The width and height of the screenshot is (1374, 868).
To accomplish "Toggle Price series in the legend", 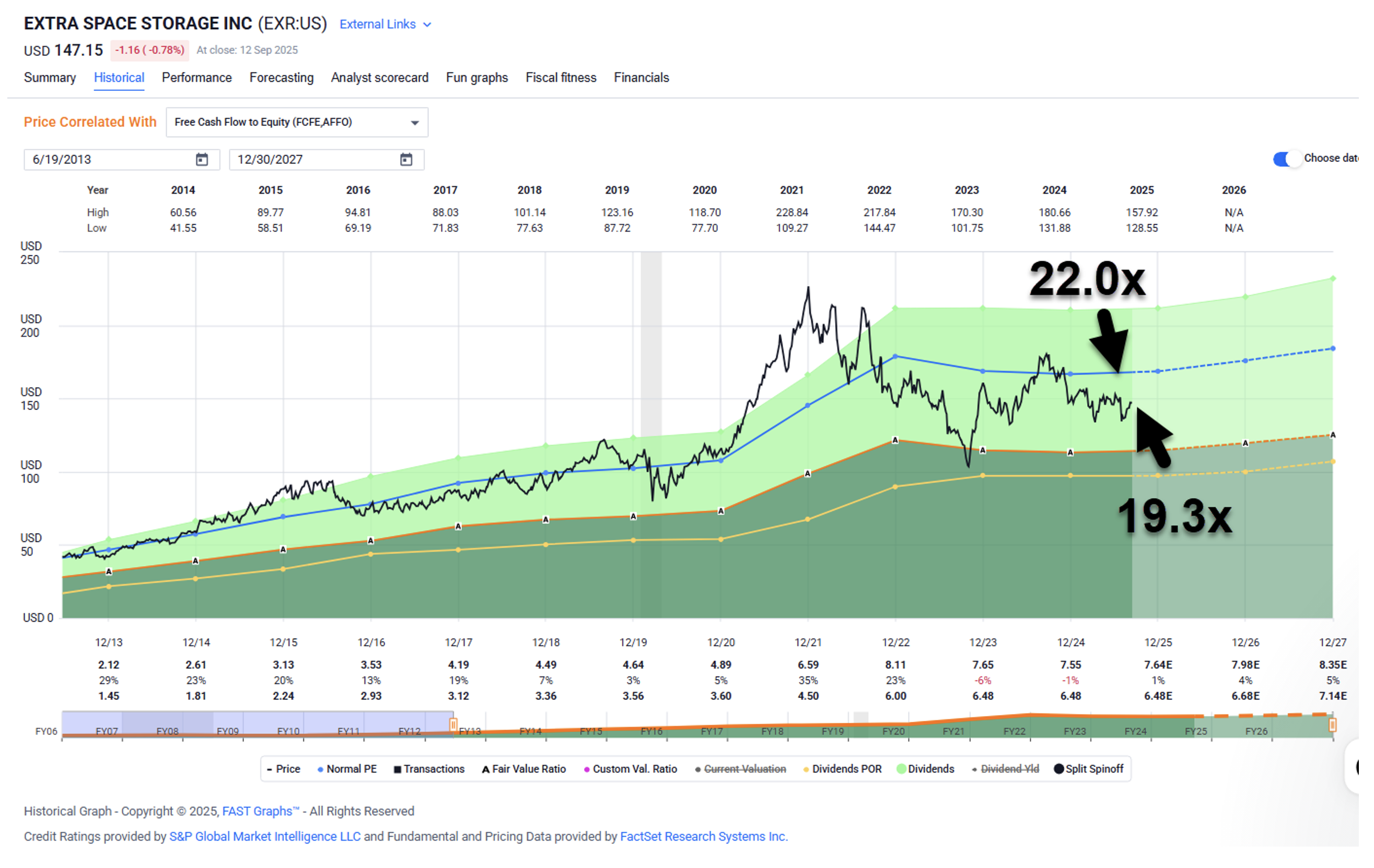I will tap(284, 769).
